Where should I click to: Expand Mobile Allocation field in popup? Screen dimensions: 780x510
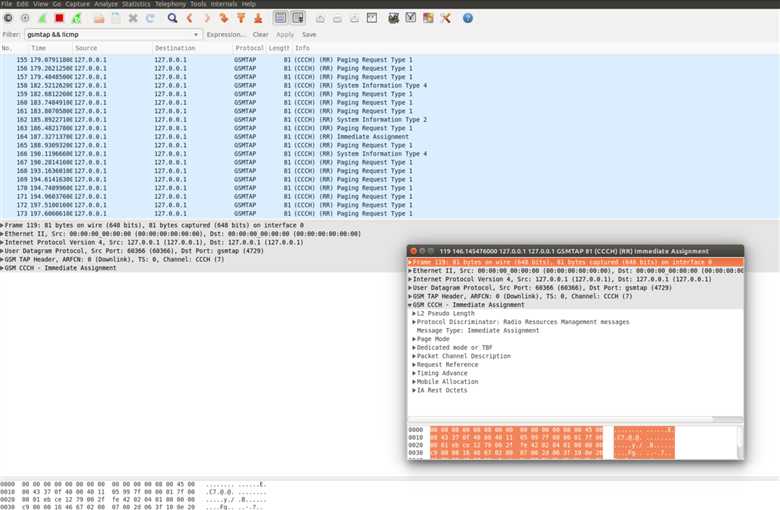[x=414, y=381]
